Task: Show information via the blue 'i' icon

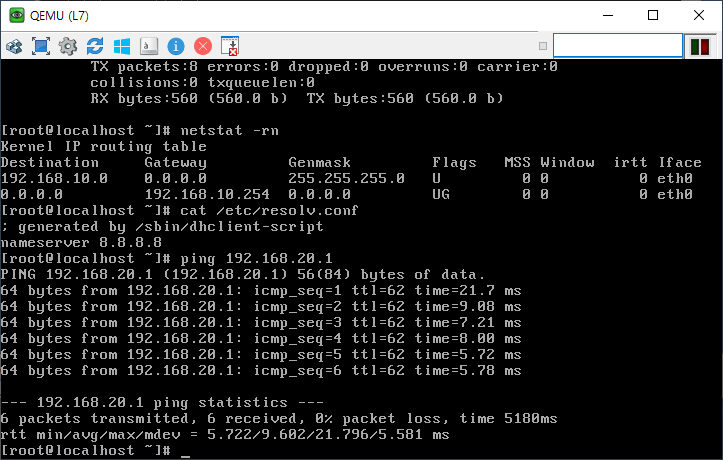Action: click(176, 46)
